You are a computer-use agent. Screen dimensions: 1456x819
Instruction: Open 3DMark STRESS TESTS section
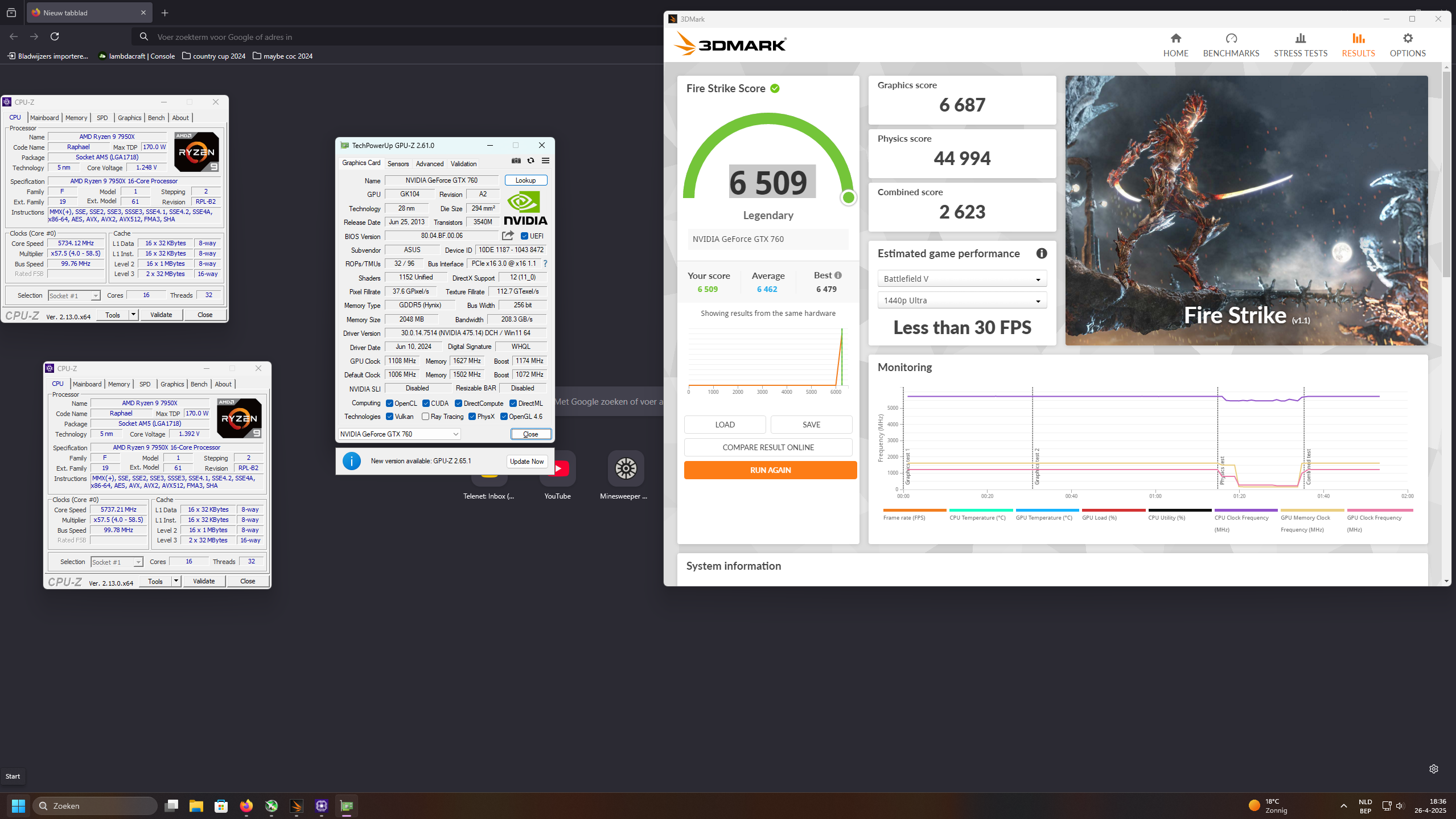pyautogui.click(x=1300, y=45)
